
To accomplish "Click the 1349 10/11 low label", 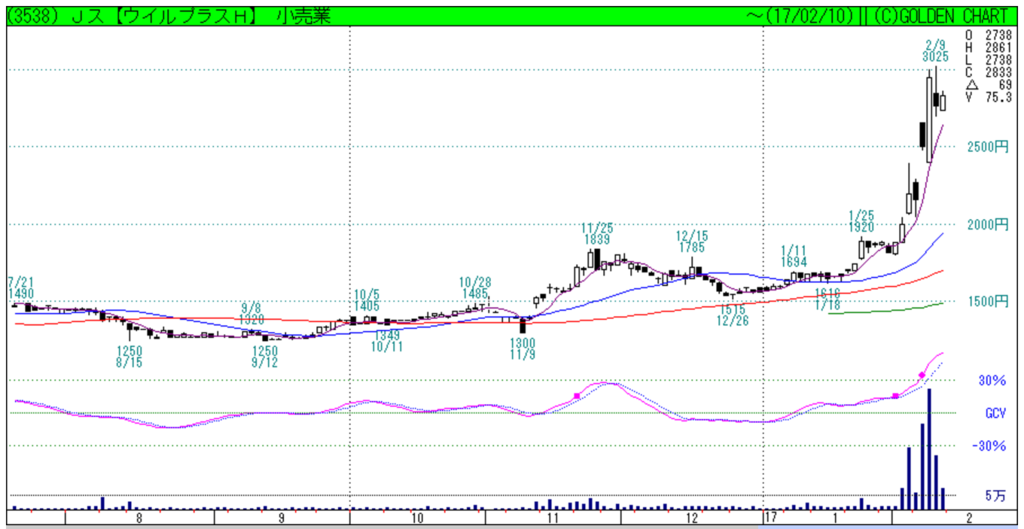I will click(387, 341).
